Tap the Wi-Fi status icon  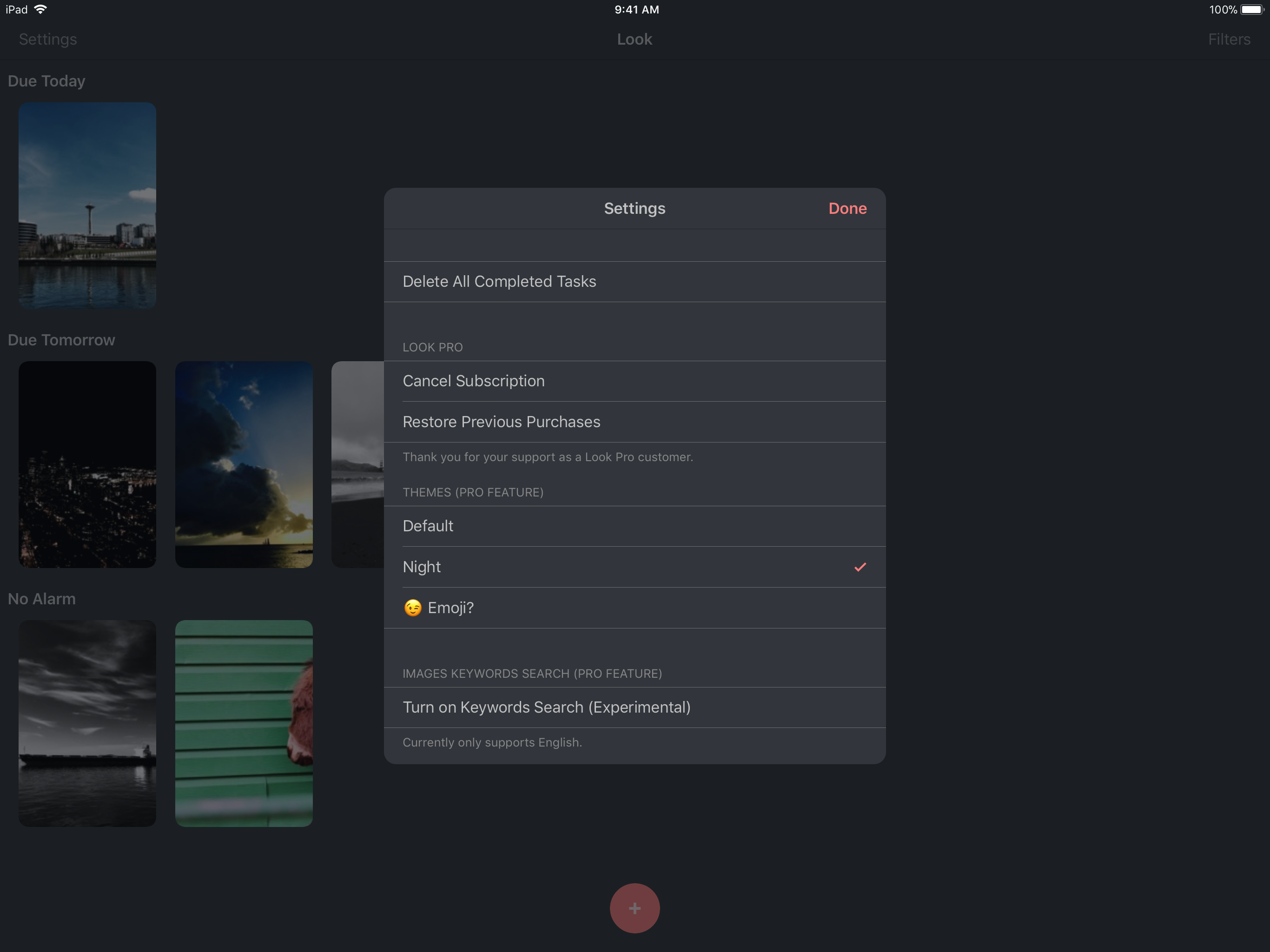point(41,9)
